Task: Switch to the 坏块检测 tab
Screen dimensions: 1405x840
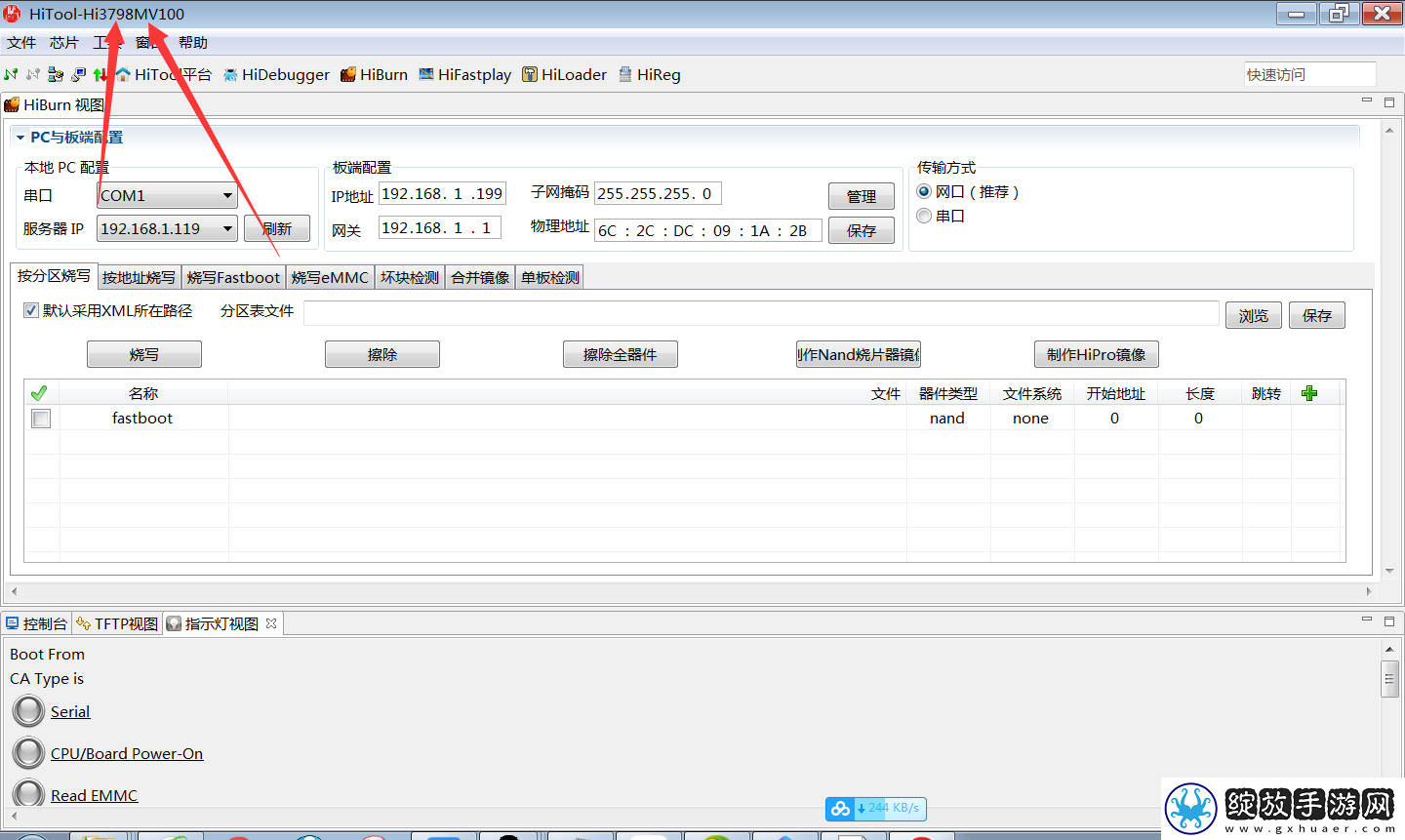Action: click(410, 278)
